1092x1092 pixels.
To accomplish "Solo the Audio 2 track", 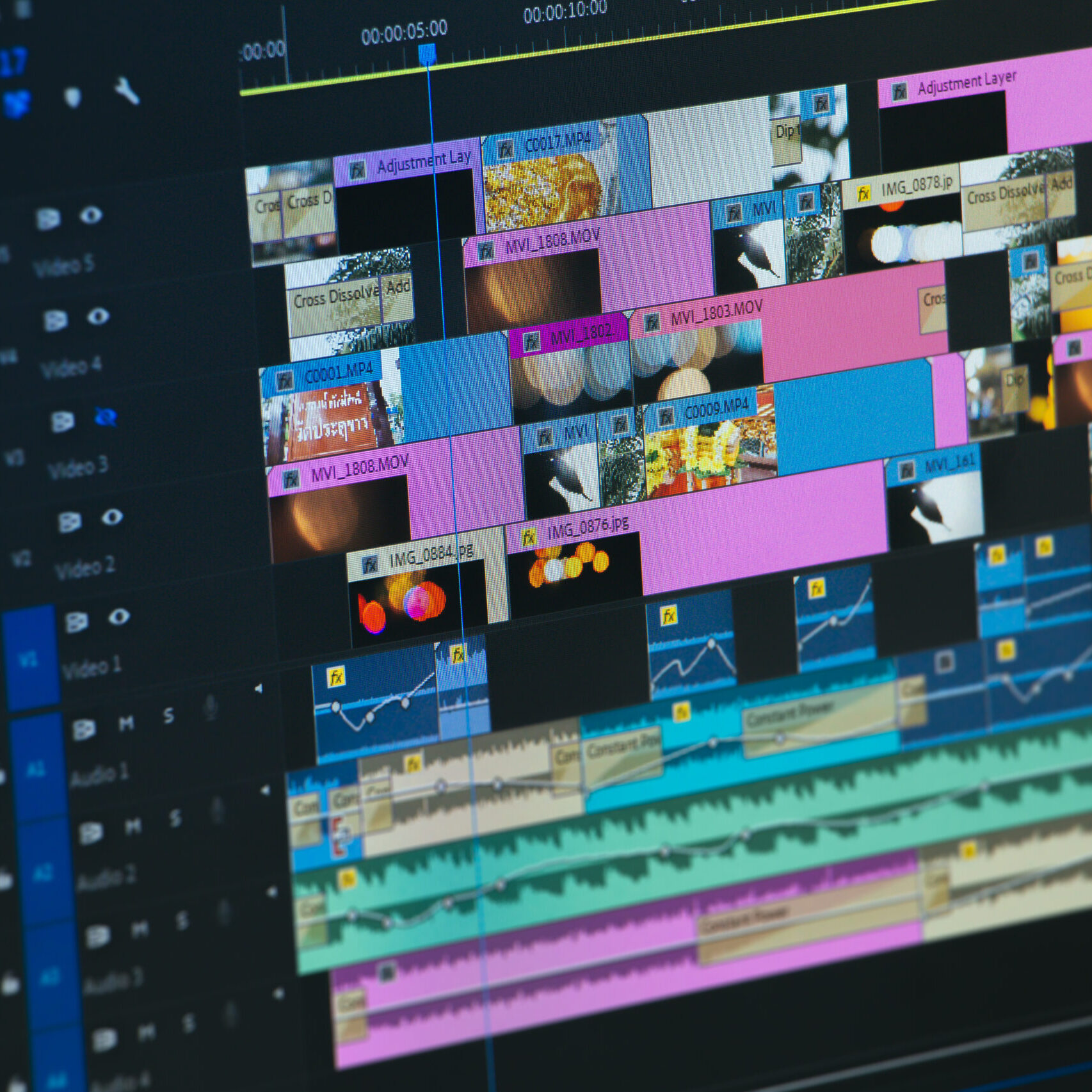I will tap(175, 818).
